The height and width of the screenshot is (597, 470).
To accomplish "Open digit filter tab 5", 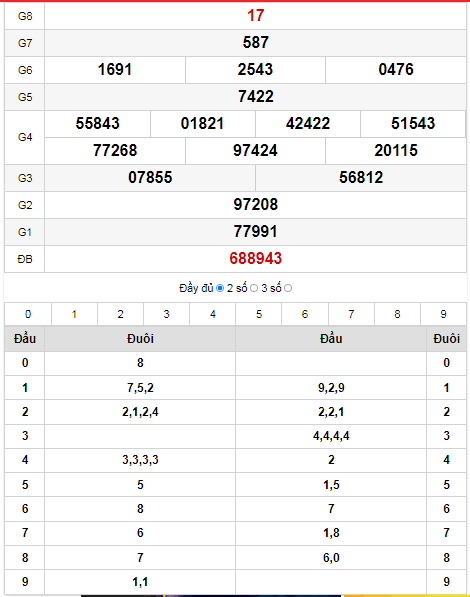I will point(259,314).
